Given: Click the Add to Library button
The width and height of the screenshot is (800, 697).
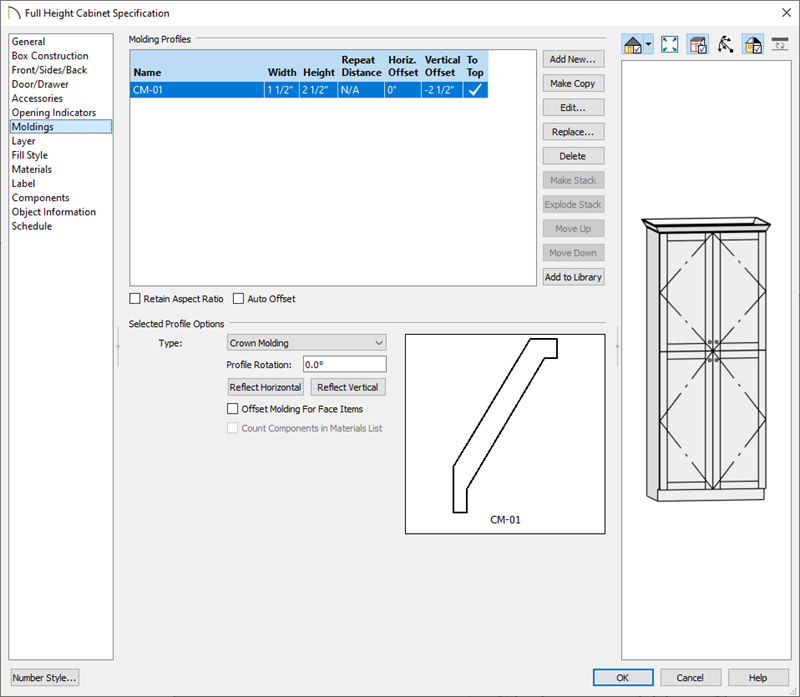Looking at the screenshot, I should pos(573,277).
